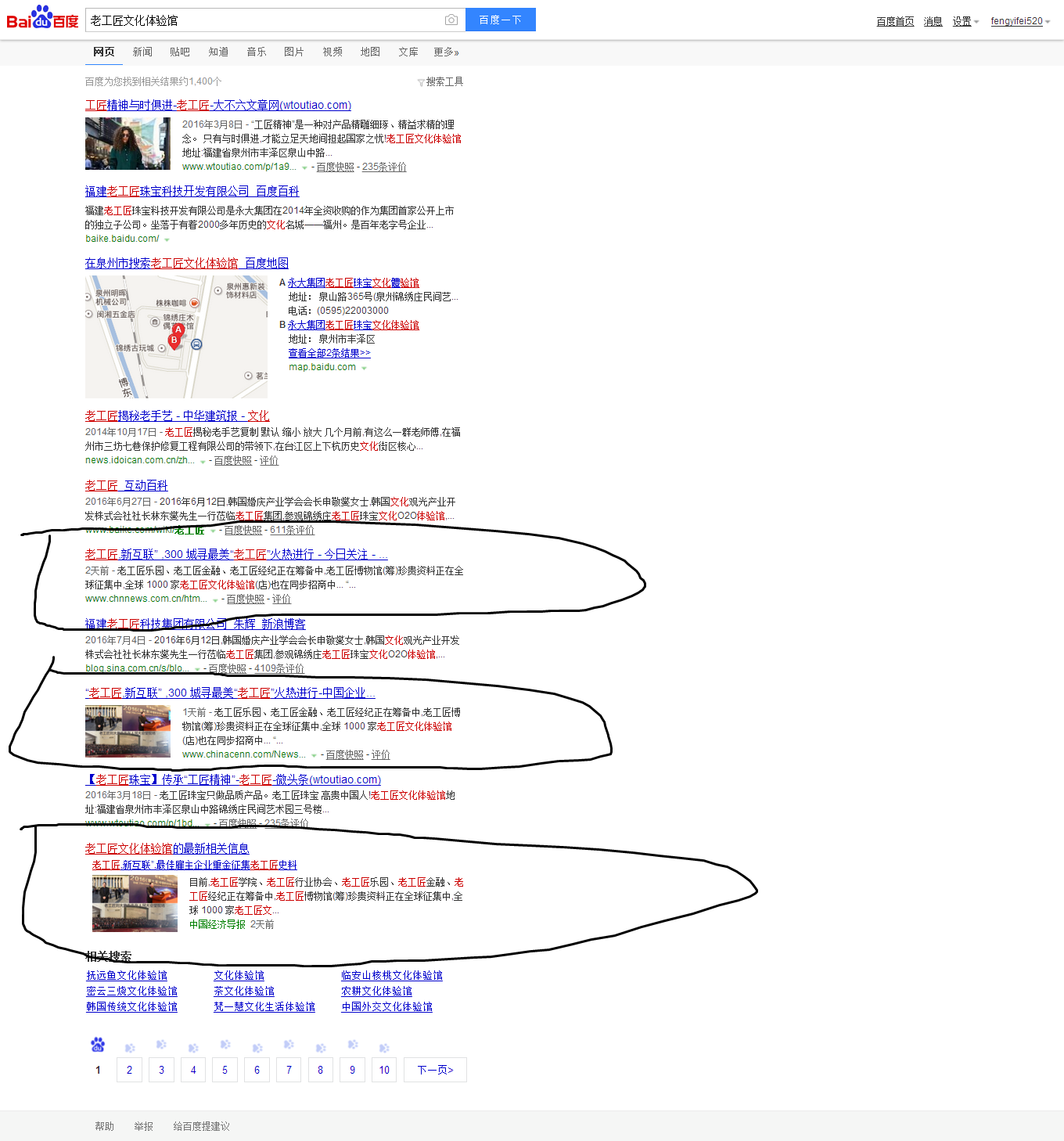Click 百度一下 search button
1064x1141 pixels.
pos(501,20)
